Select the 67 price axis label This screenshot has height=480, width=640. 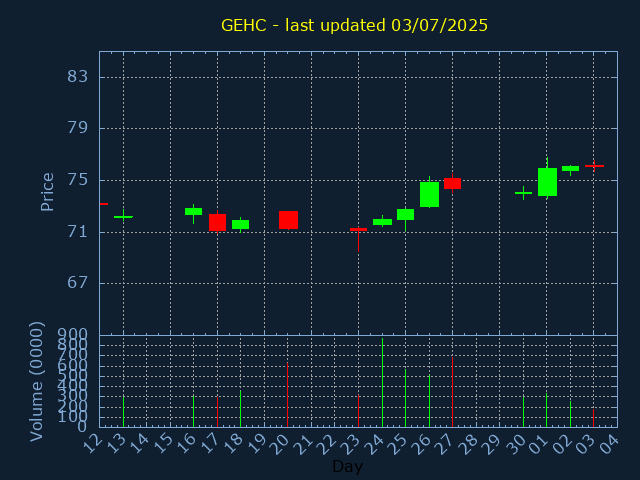click(78, 282)
